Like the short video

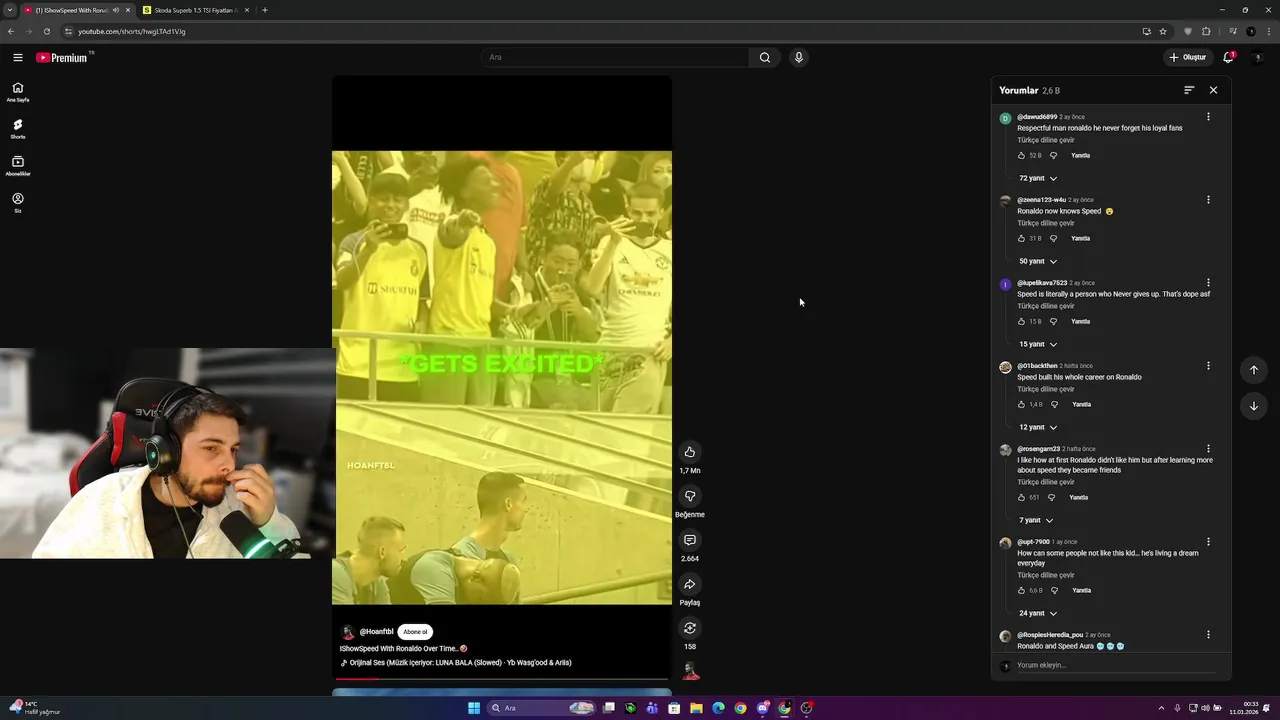point(689,452)
